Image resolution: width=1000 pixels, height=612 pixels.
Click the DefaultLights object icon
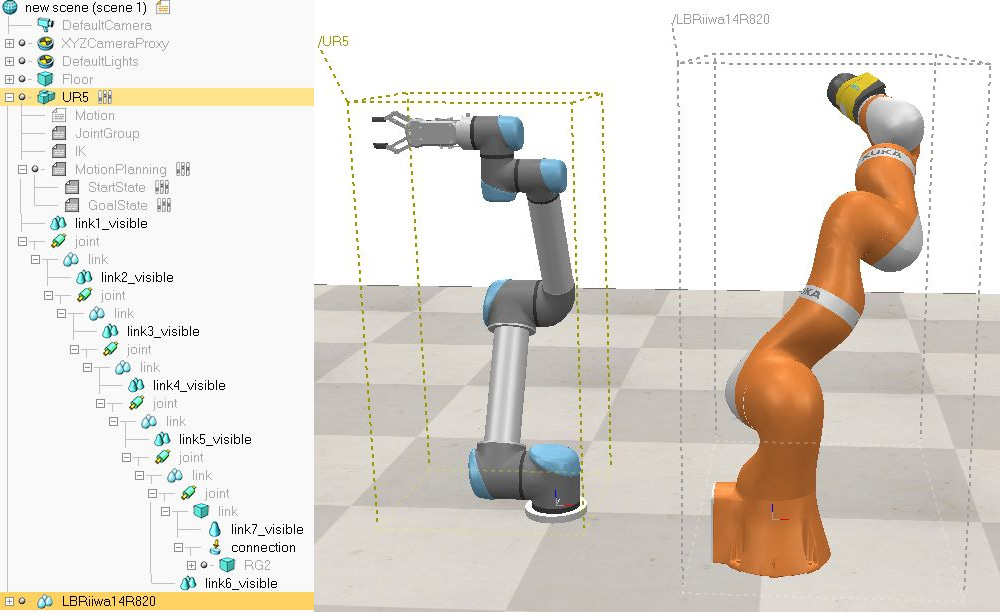pyautogui.click(x=45, y=61)
